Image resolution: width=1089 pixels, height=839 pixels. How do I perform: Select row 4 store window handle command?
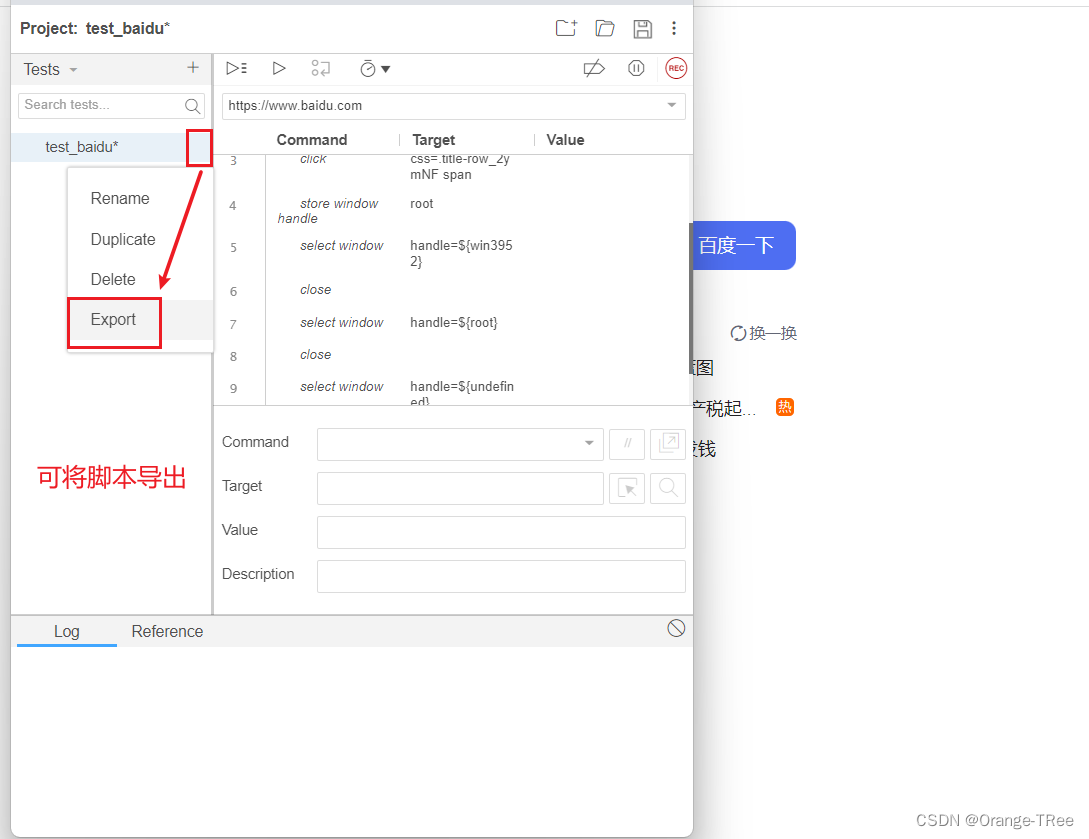tap(453, 210)
